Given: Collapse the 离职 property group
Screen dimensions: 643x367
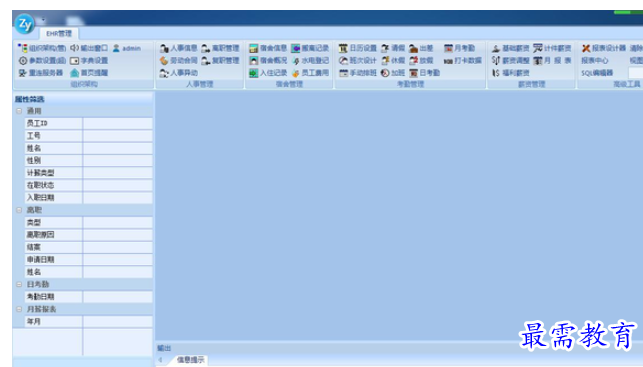Looking at the screenshot, I should point(19,210).
